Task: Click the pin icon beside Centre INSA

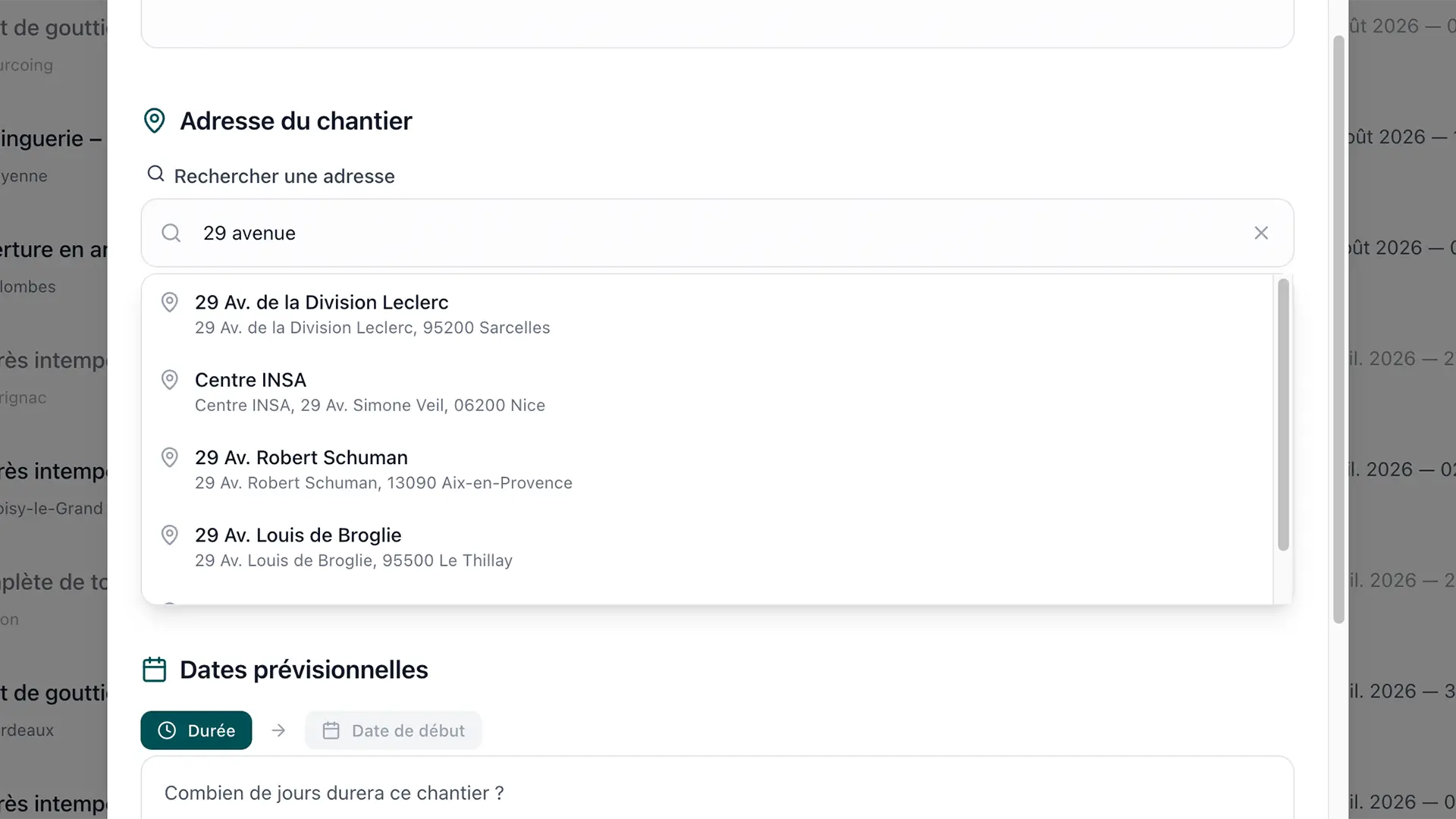Action: click(x=170, y=380)
